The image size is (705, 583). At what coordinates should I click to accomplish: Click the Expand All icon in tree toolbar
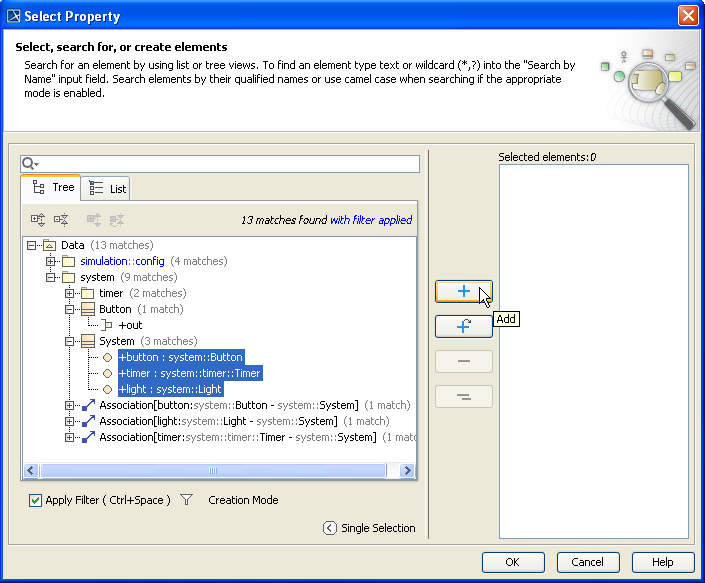[38, 220]
